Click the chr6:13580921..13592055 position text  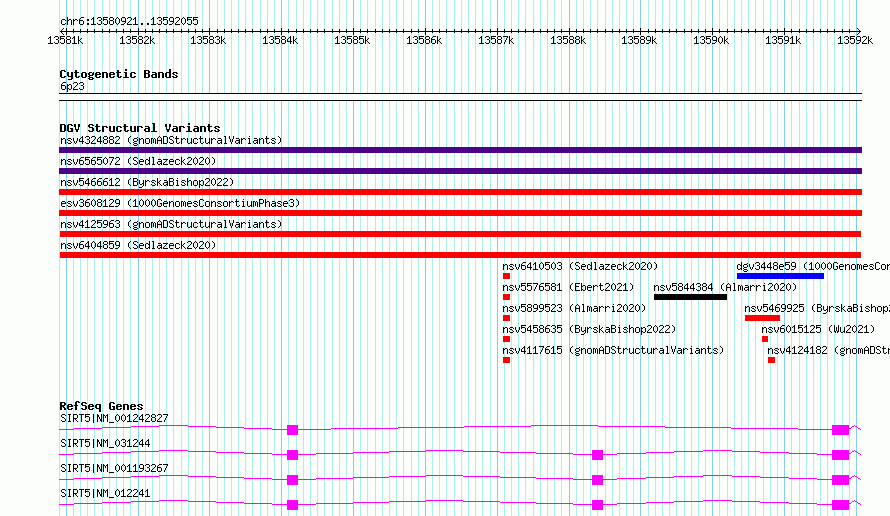tap(129, 21)
